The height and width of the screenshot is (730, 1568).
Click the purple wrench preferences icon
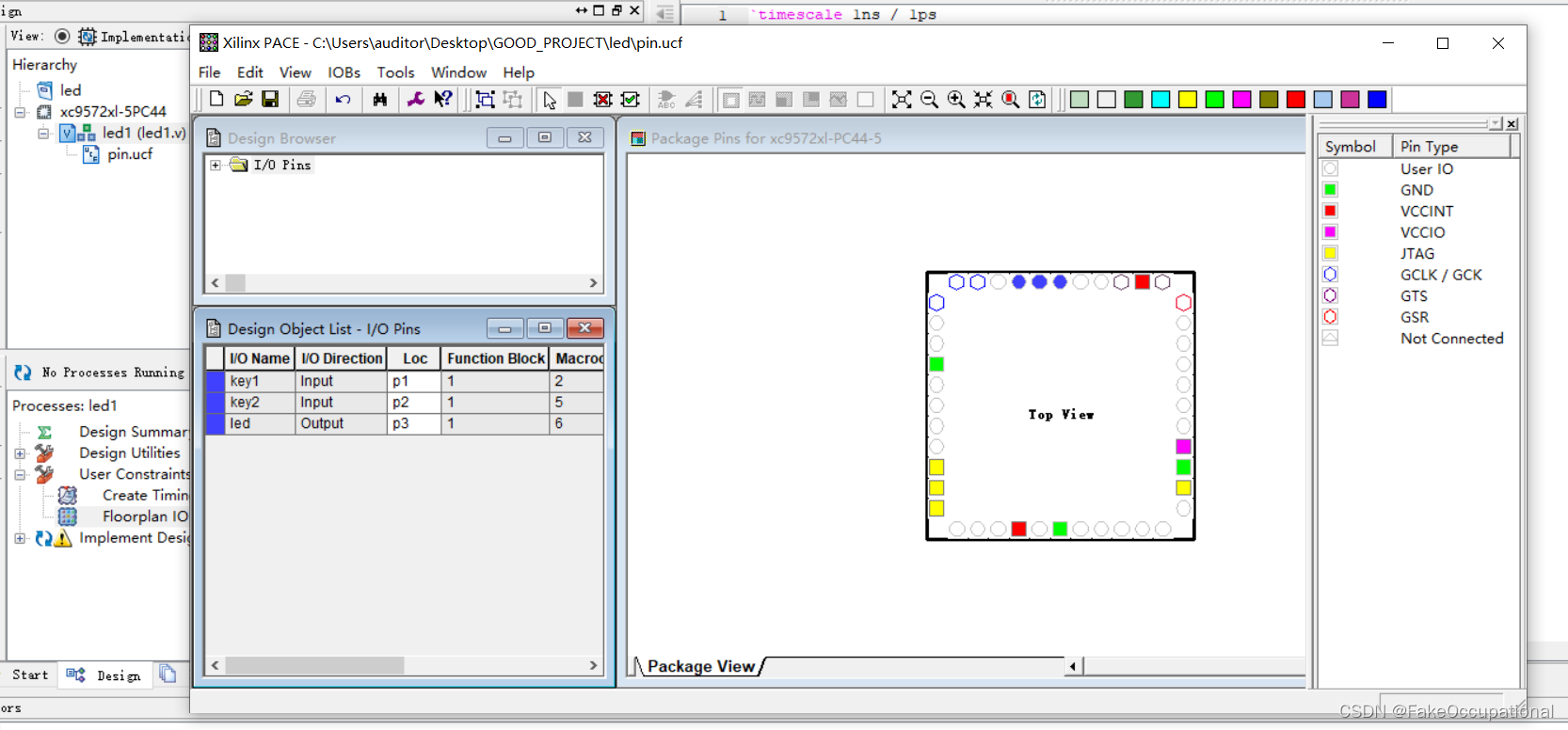coord(415,99)
